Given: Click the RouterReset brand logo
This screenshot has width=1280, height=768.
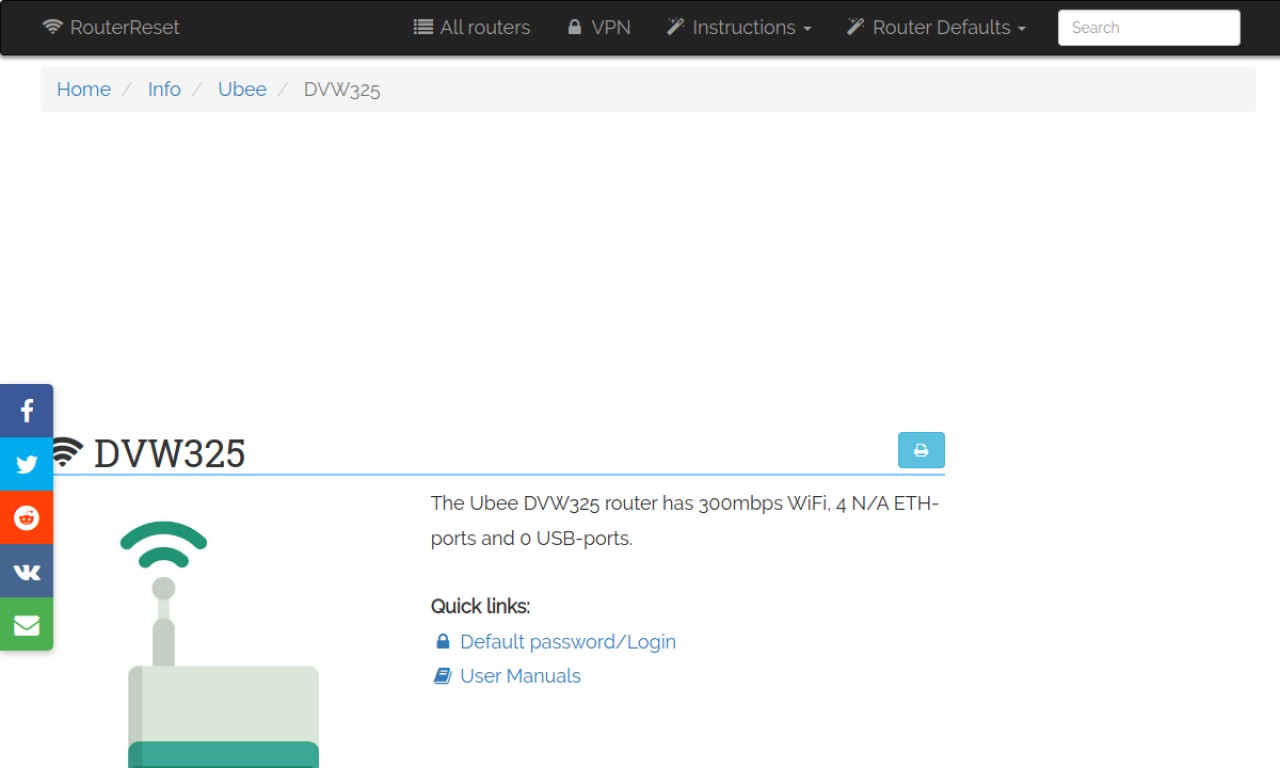Looking at the screenshot, I should [111, 27].
